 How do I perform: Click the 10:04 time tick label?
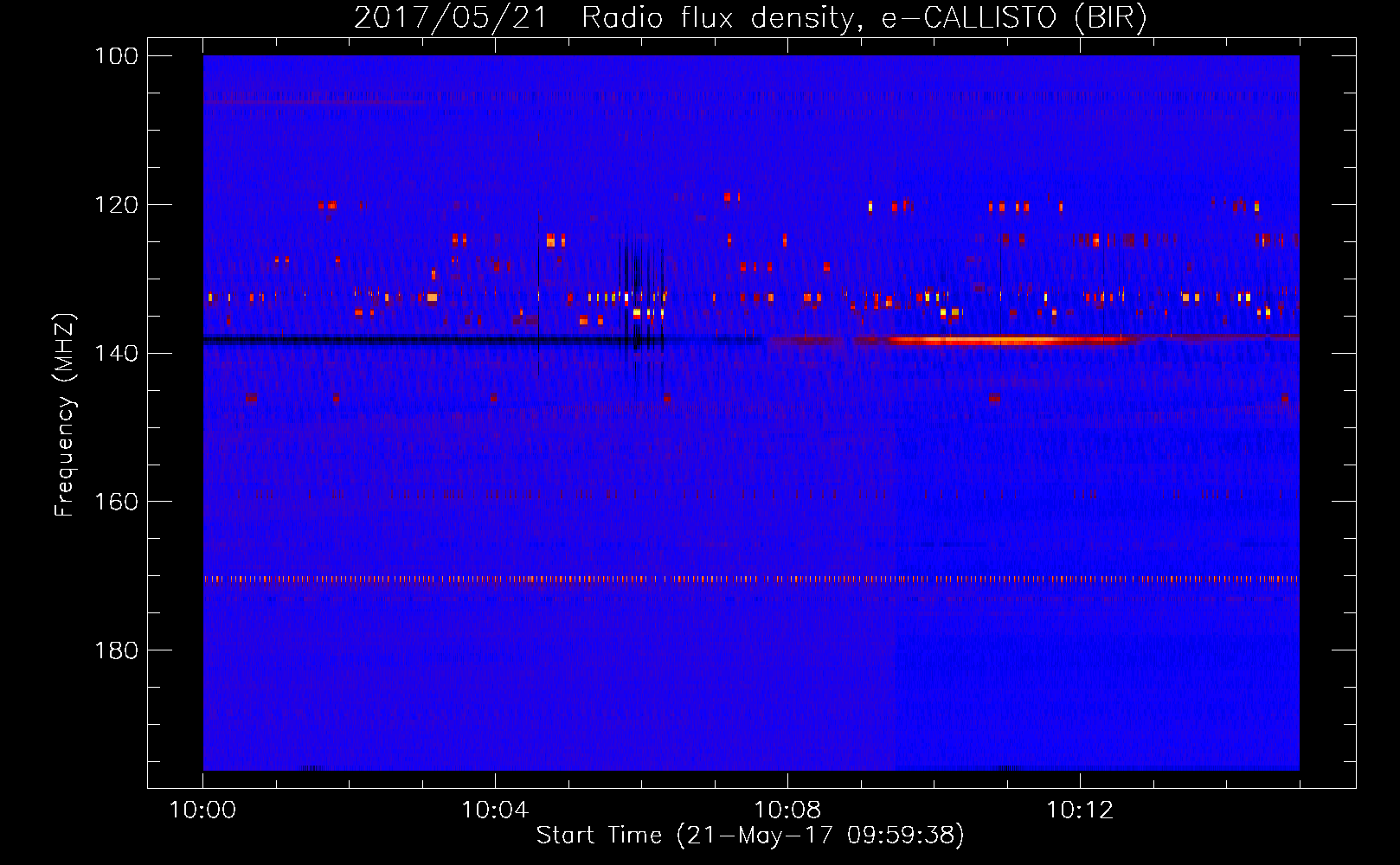[495, 811]
